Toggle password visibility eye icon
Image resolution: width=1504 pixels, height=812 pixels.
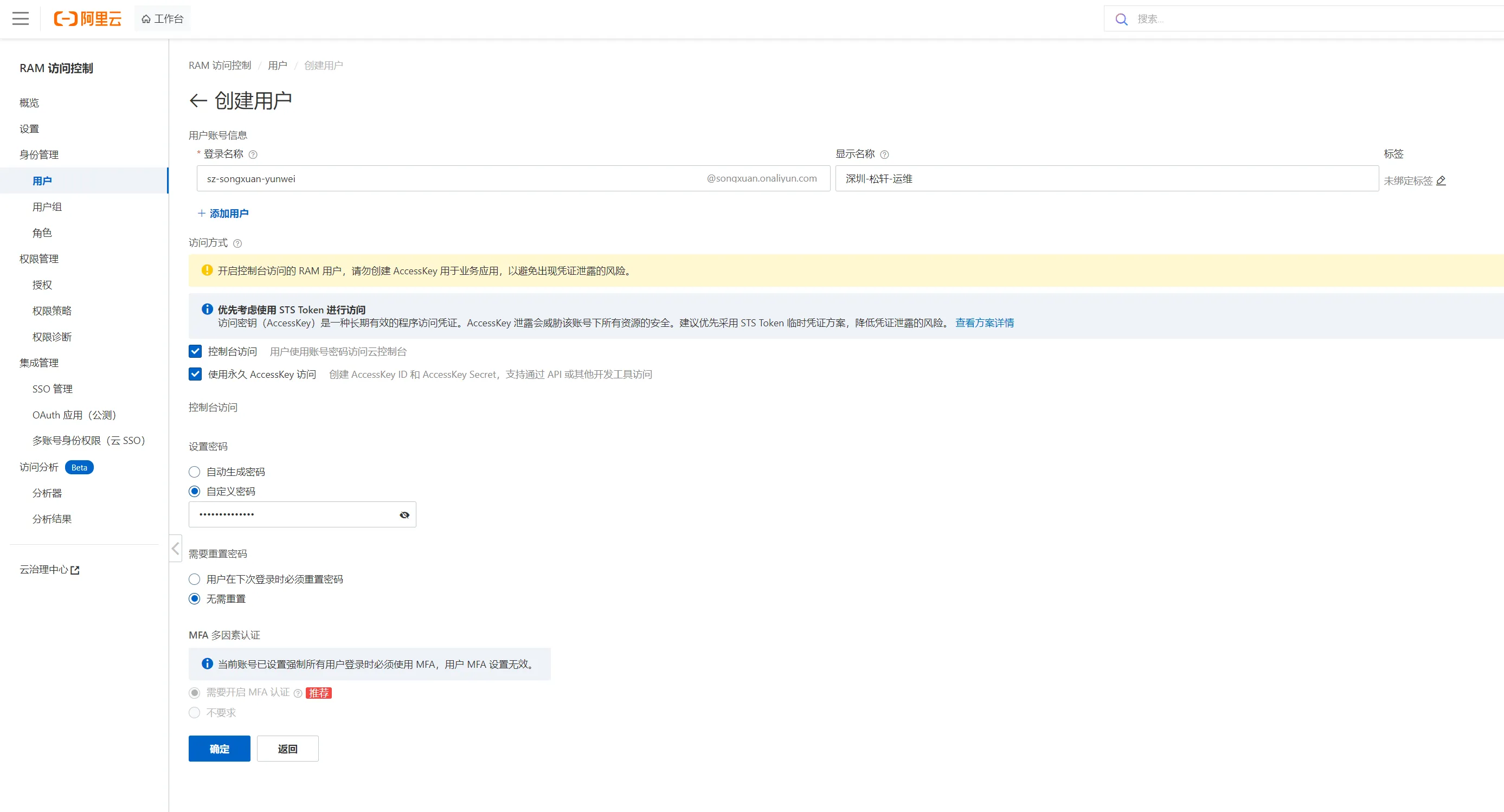tap(404, 515)
